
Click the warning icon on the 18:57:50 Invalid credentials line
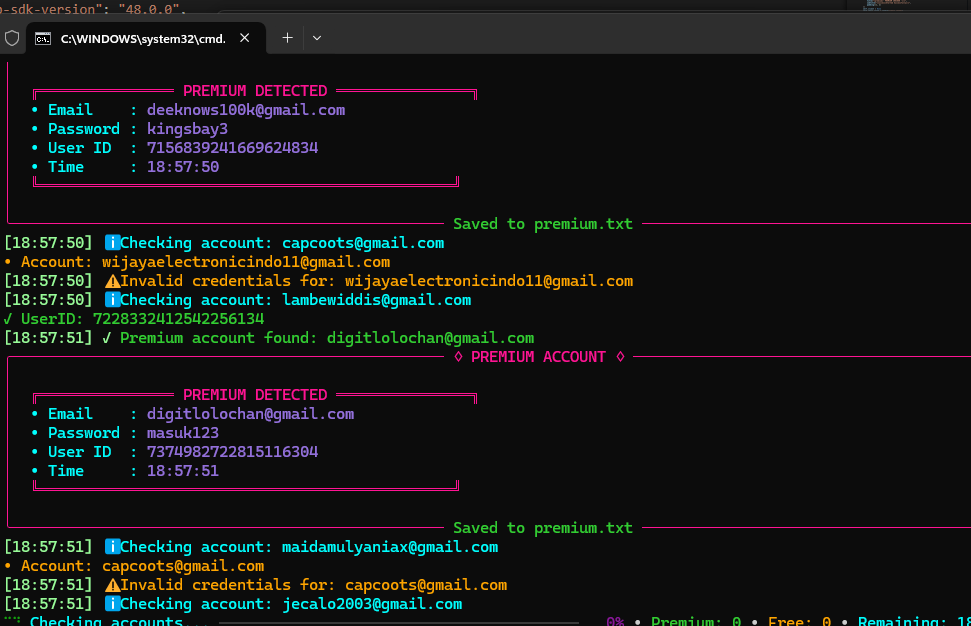[x=113, y=281]
